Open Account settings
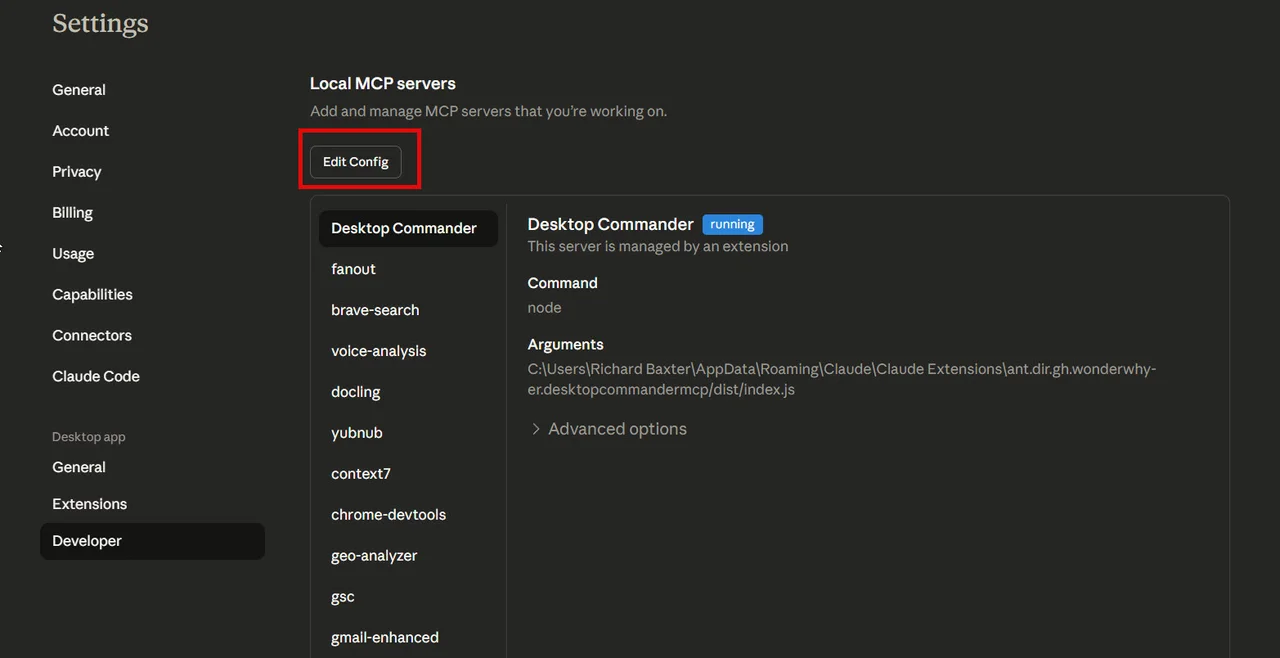The height and width of the screenshot is (658, 1280). click(81, 131)
